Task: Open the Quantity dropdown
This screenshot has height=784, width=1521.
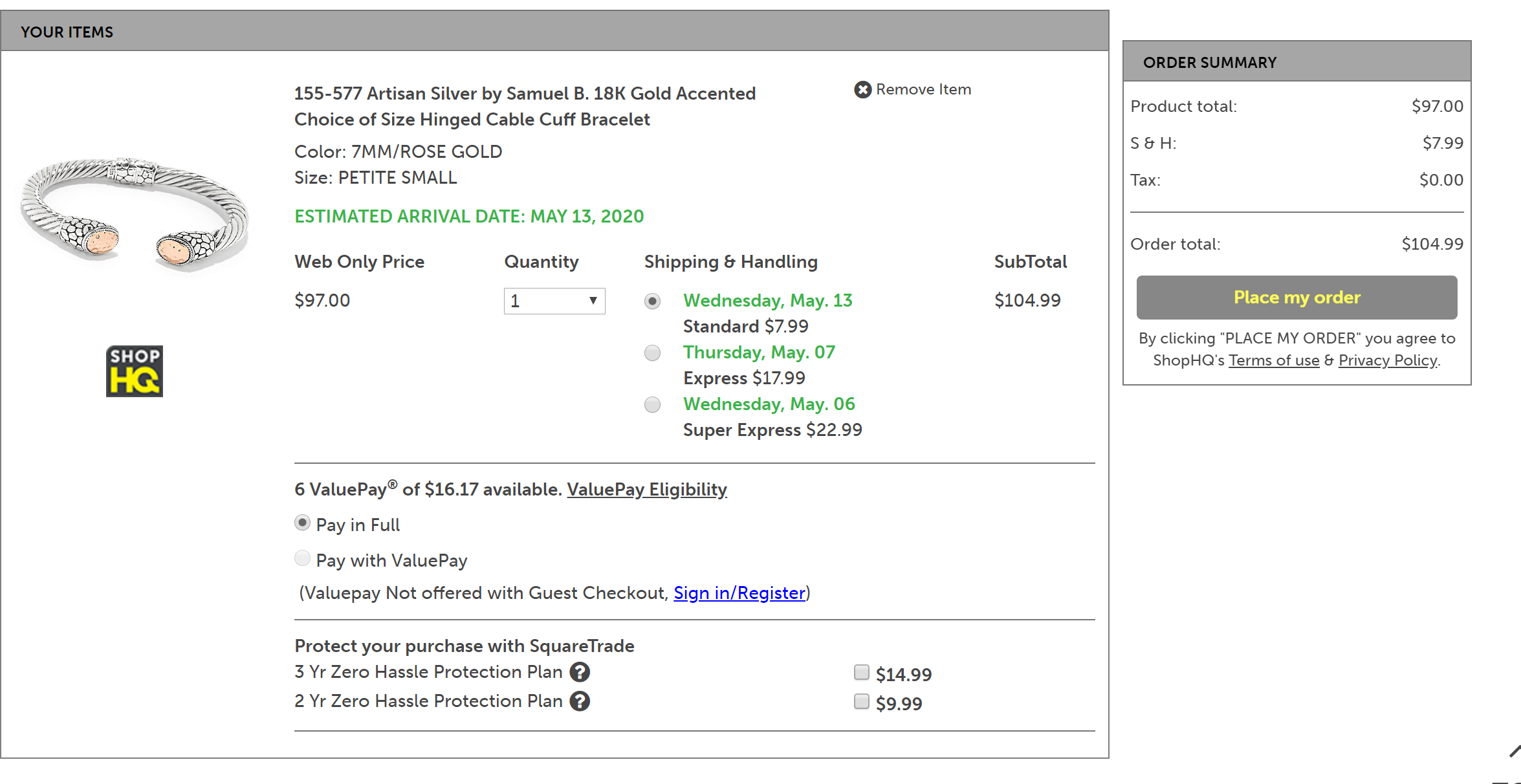Action: pyautogui.click(x=554, y=301)
